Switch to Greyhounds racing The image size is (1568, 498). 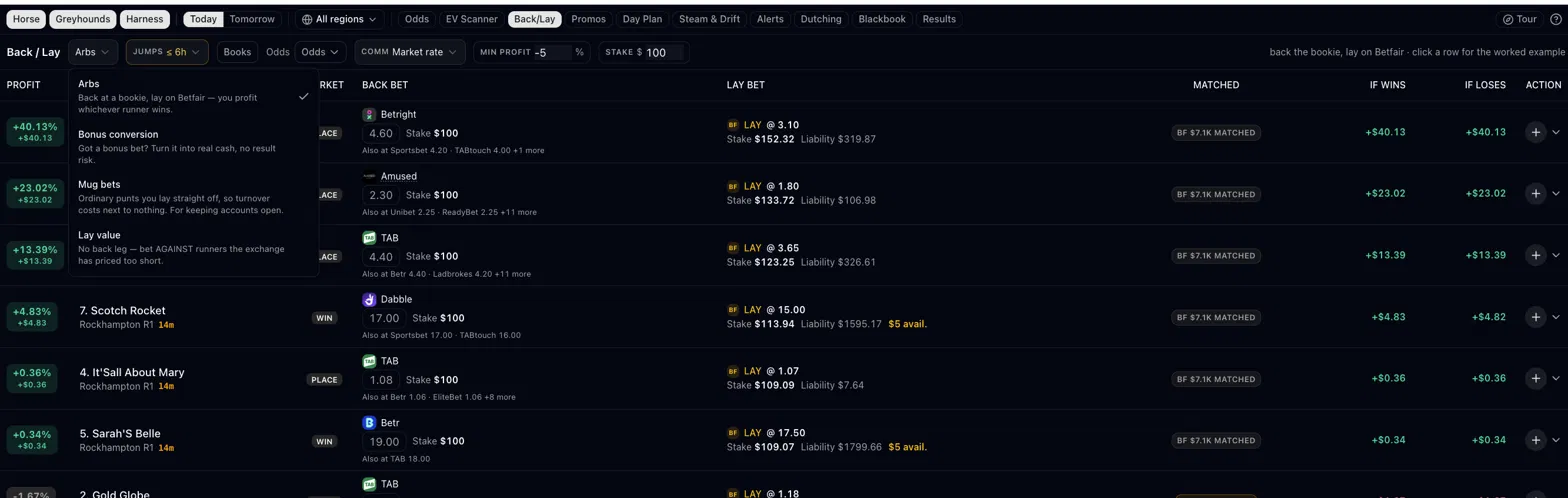[x=83, y=19]
